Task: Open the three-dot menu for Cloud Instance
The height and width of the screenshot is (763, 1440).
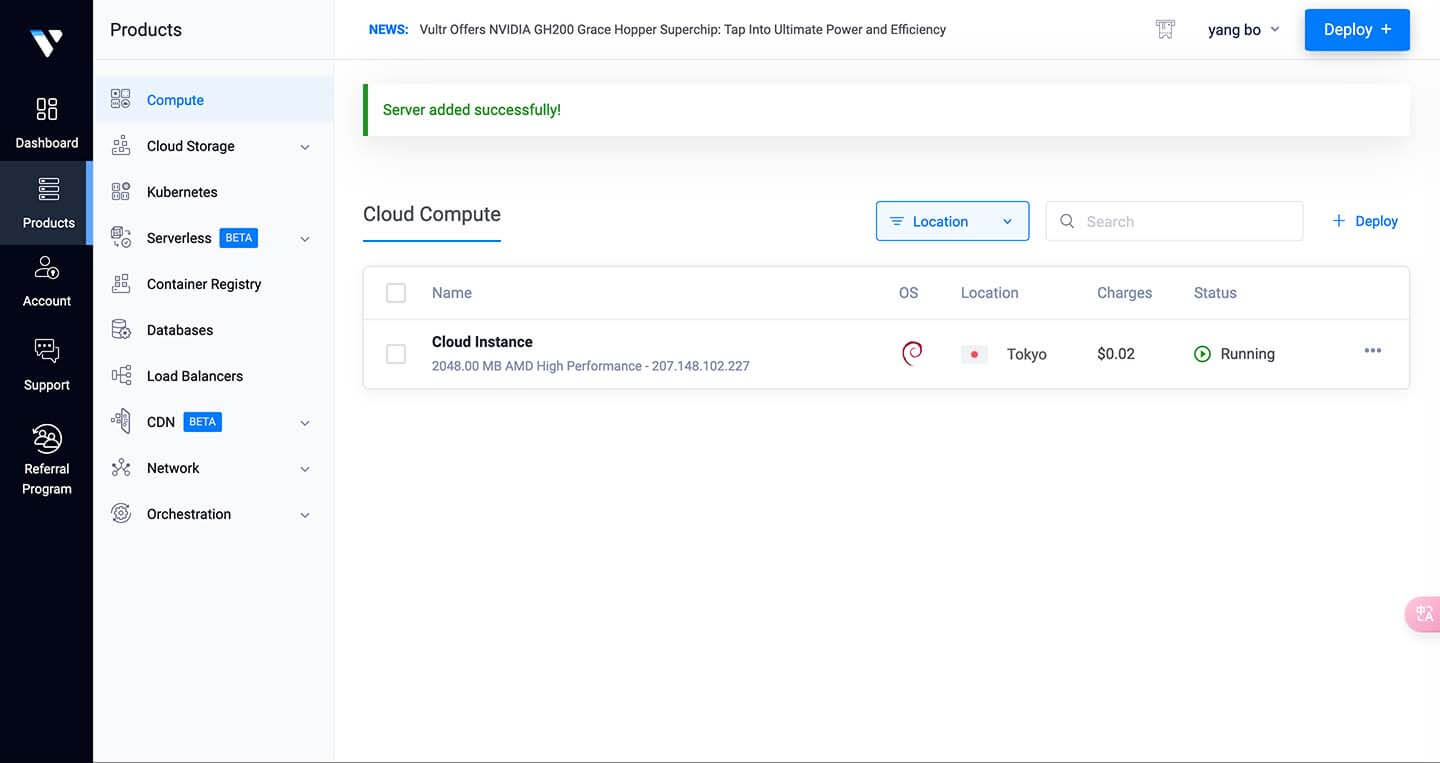Action: click(1373, 350)
